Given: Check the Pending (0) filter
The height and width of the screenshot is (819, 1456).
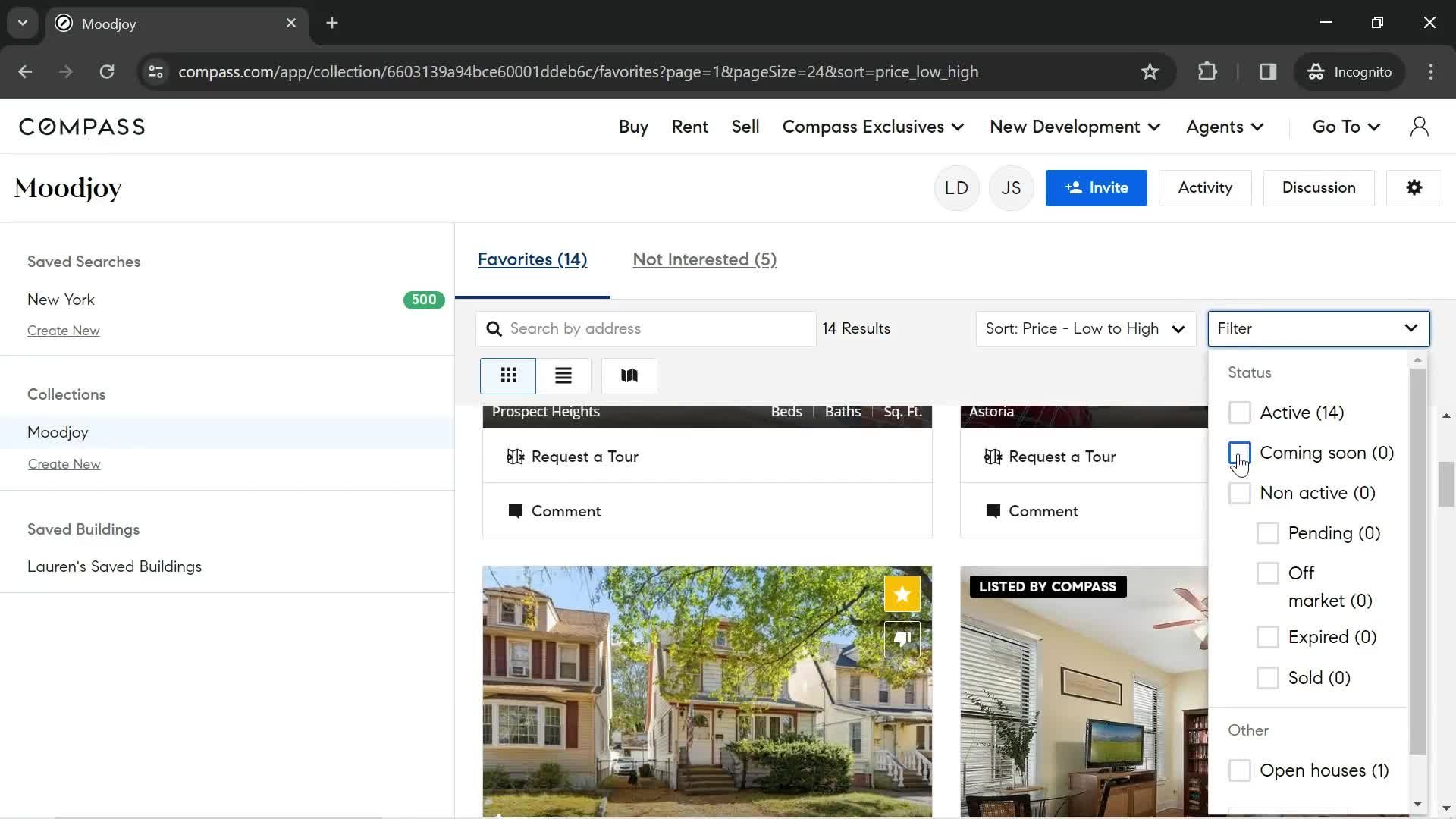Looking at the screenshot, I should 1267,533.
